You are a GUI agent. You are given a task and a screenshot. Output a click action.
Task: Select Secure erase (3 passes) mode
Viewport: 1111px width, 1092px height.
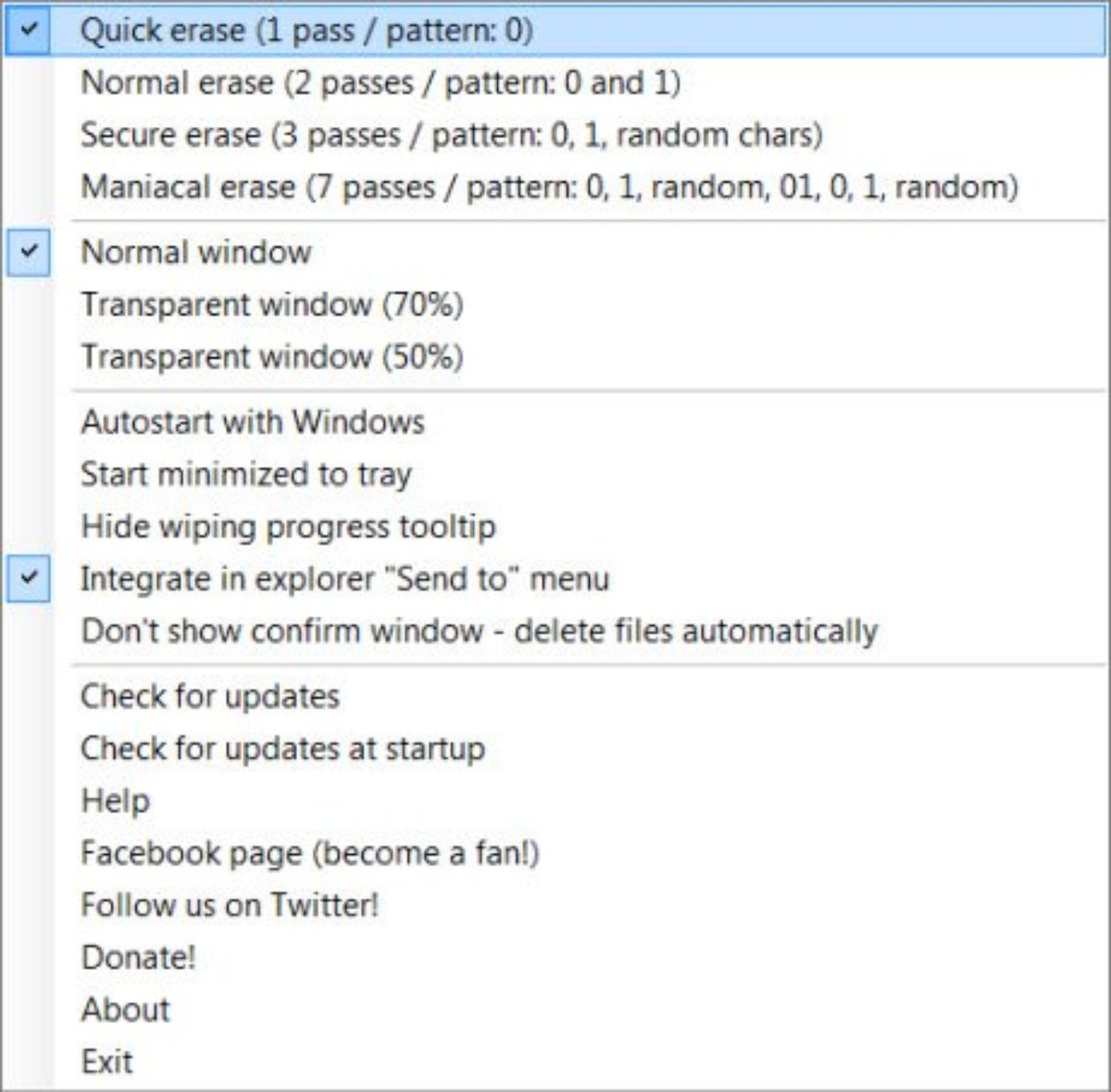pos(451,135)
